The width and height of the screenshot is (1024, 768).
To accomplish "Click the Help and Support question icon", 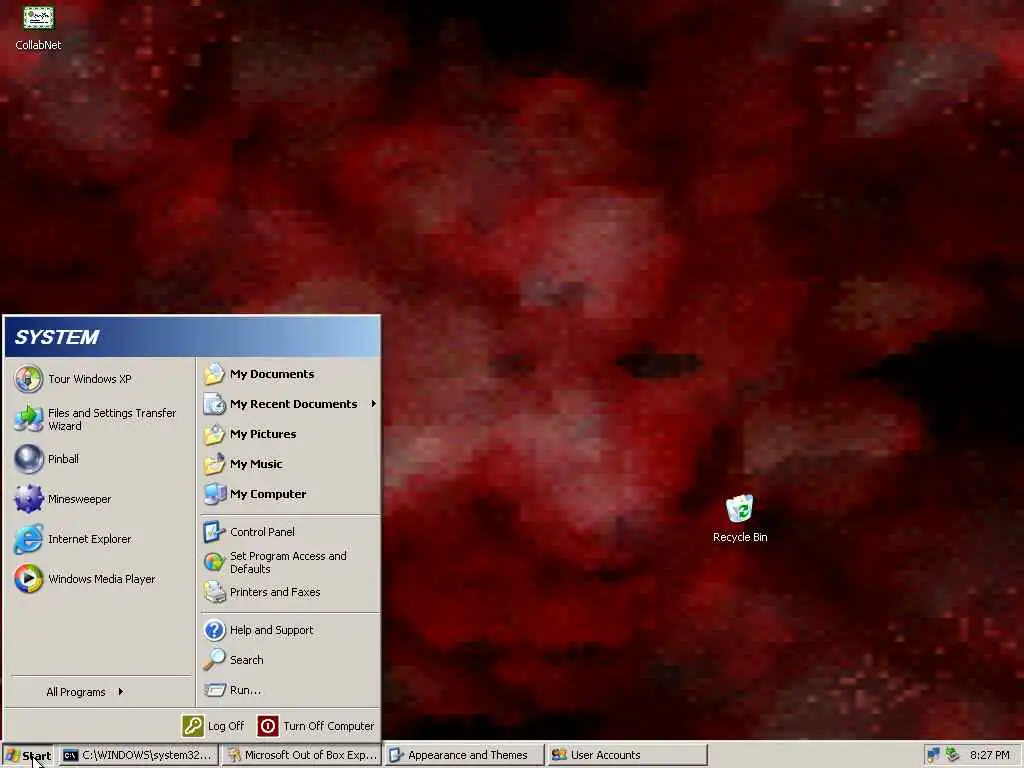I will click(x=214, y=630).
